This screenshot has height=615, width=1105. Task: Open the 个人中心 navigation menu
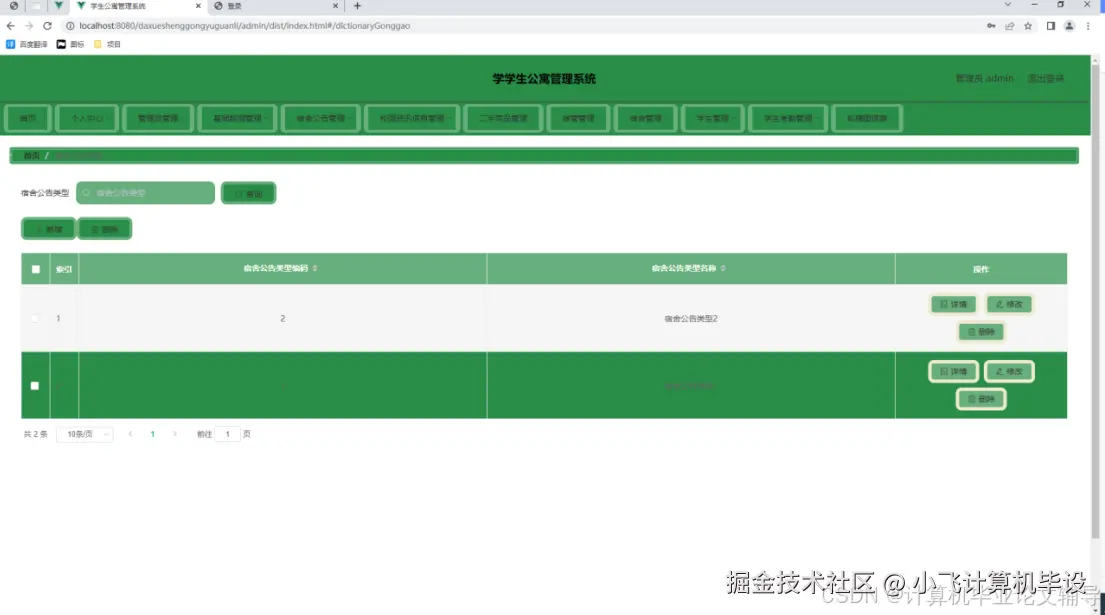[x=87, y=118]
